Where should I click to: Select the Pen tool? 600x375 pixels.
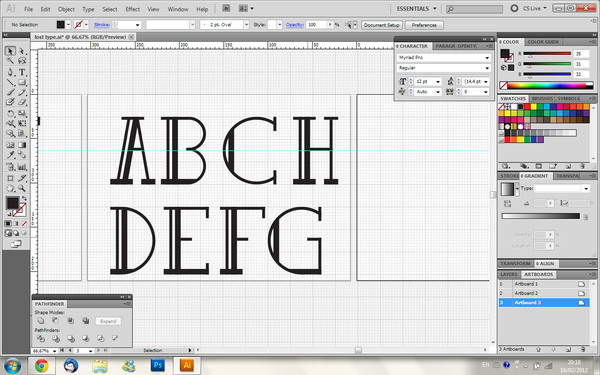point(10,72)
